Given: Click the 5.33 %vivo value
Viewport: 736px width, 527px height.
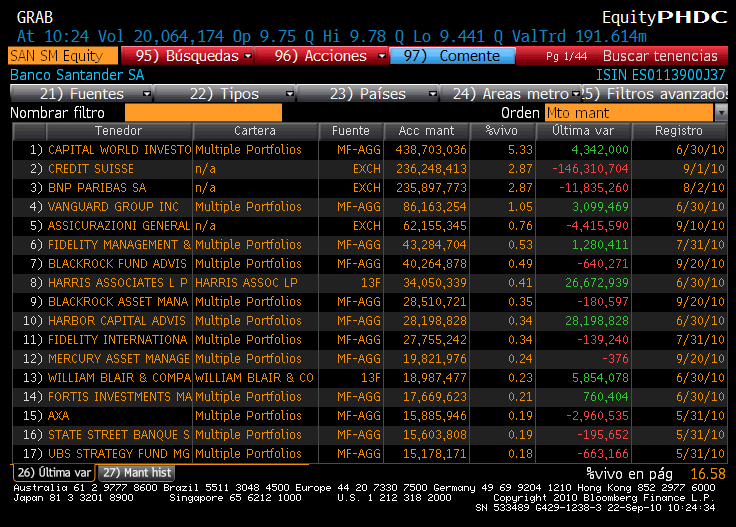Looking at the screenshot, I should click(x=520, y=150).
